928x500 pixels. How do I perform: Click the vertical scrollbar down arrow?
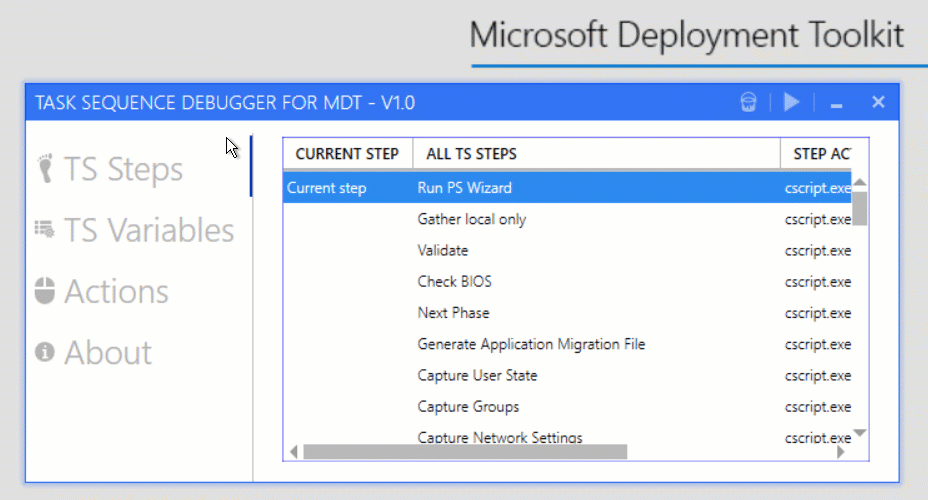(859, 434)
